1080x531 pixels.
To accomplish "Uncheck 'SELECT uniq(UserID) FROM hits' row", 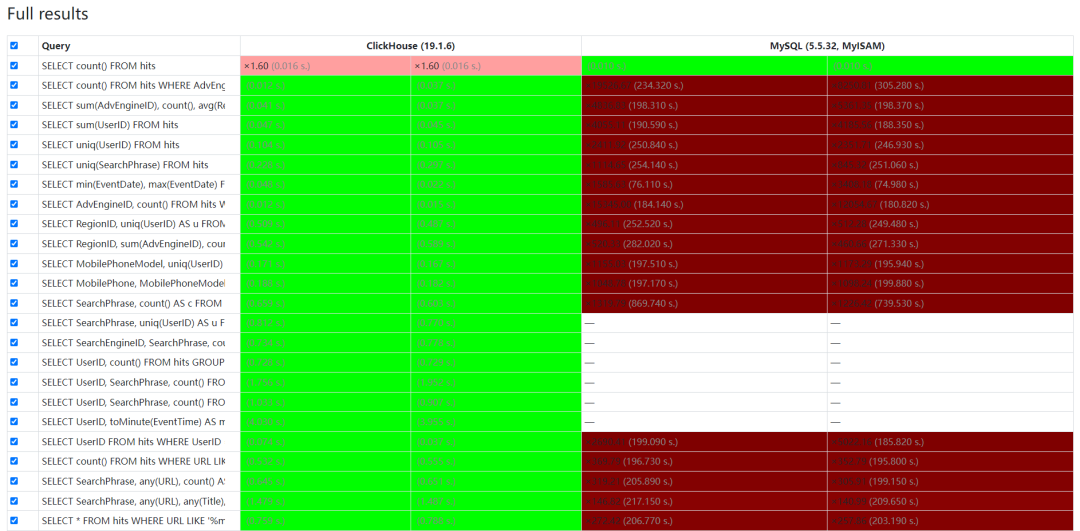I will [x=14, y=145].
